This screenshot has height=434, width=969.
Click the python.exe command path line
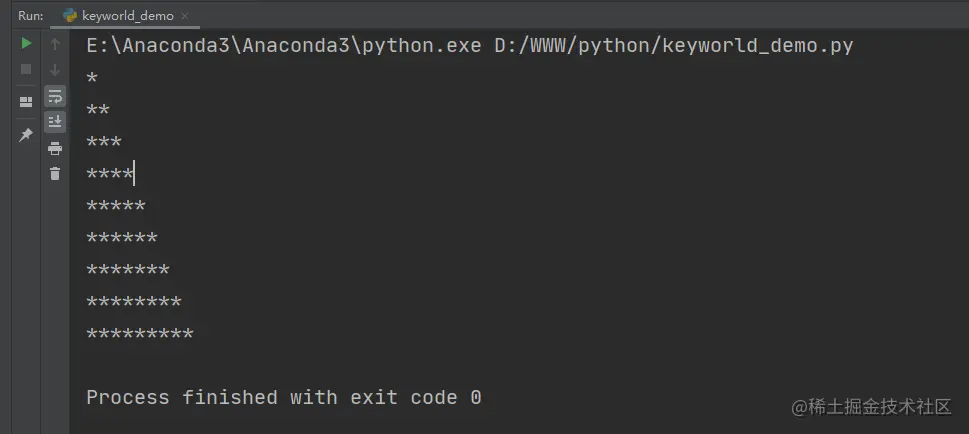coord(470,46)
